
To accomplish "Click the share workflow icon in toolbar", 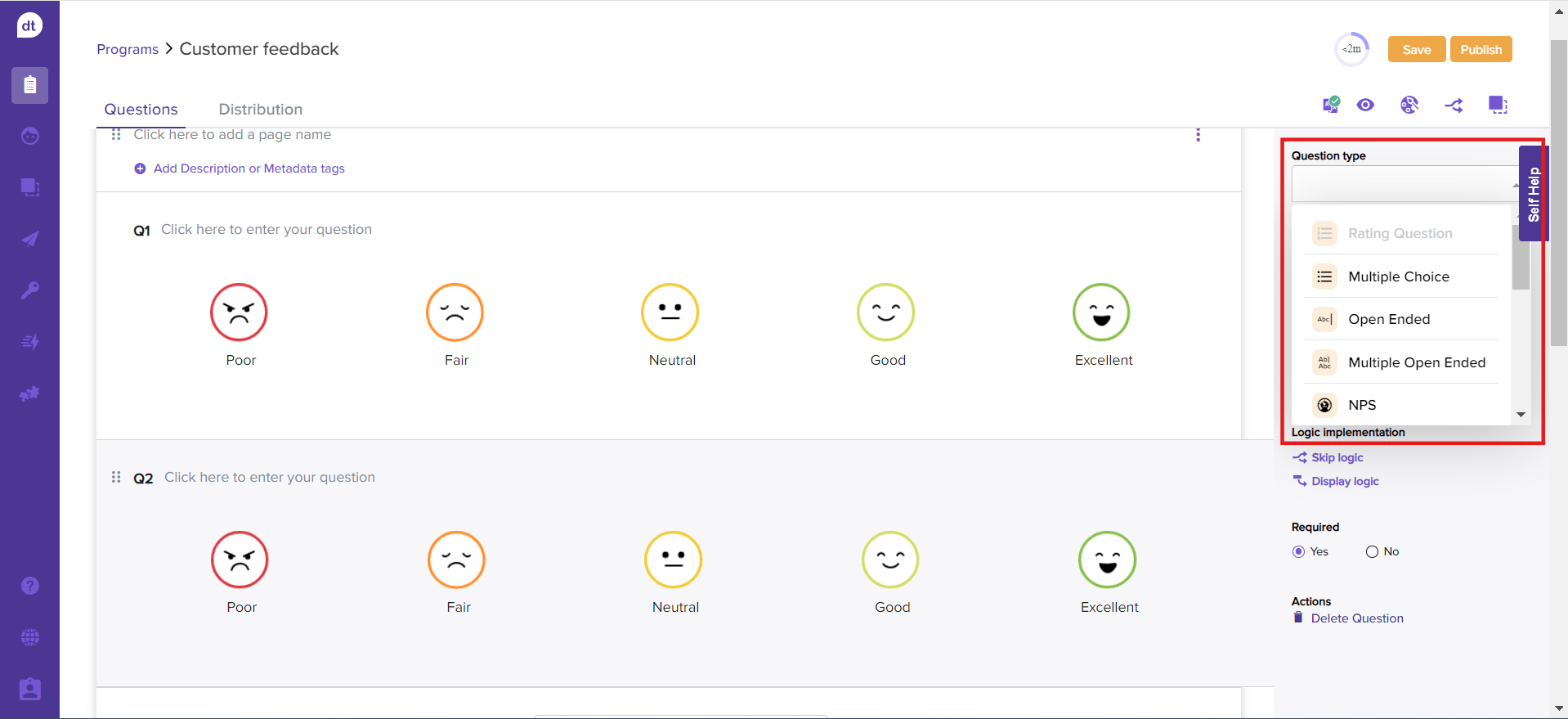I will 1454,105.
